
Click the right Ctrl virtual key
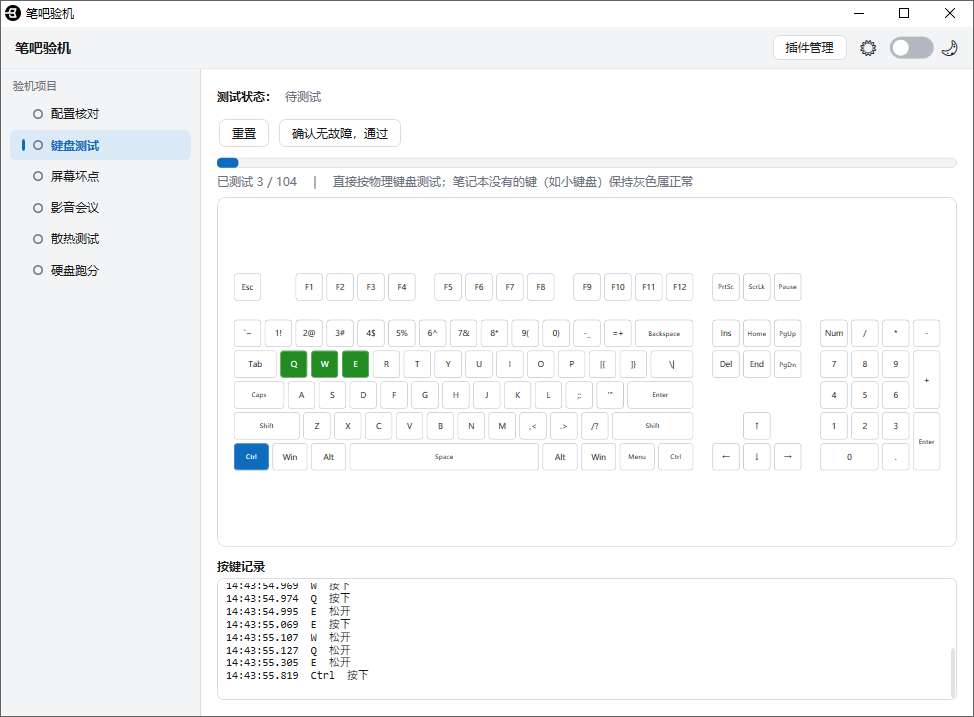pos(676,457)
